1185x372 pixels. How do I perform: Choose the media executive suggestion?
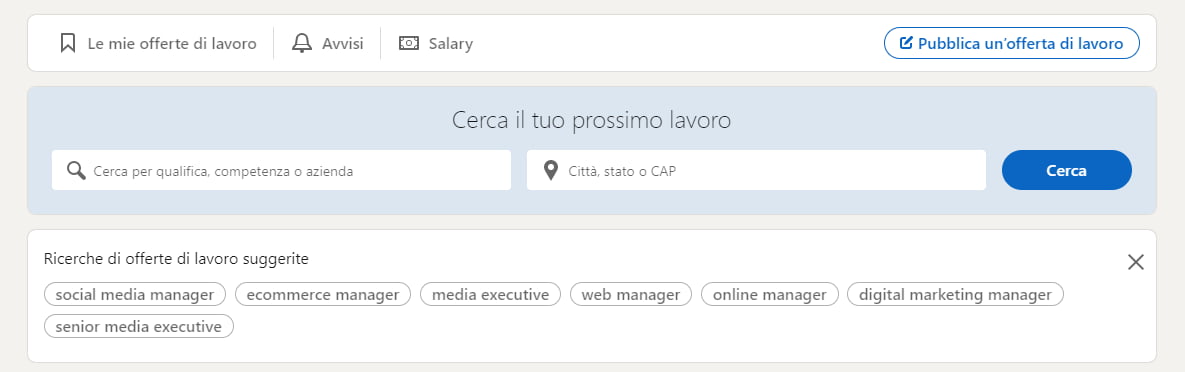click(x=490, y=294)
